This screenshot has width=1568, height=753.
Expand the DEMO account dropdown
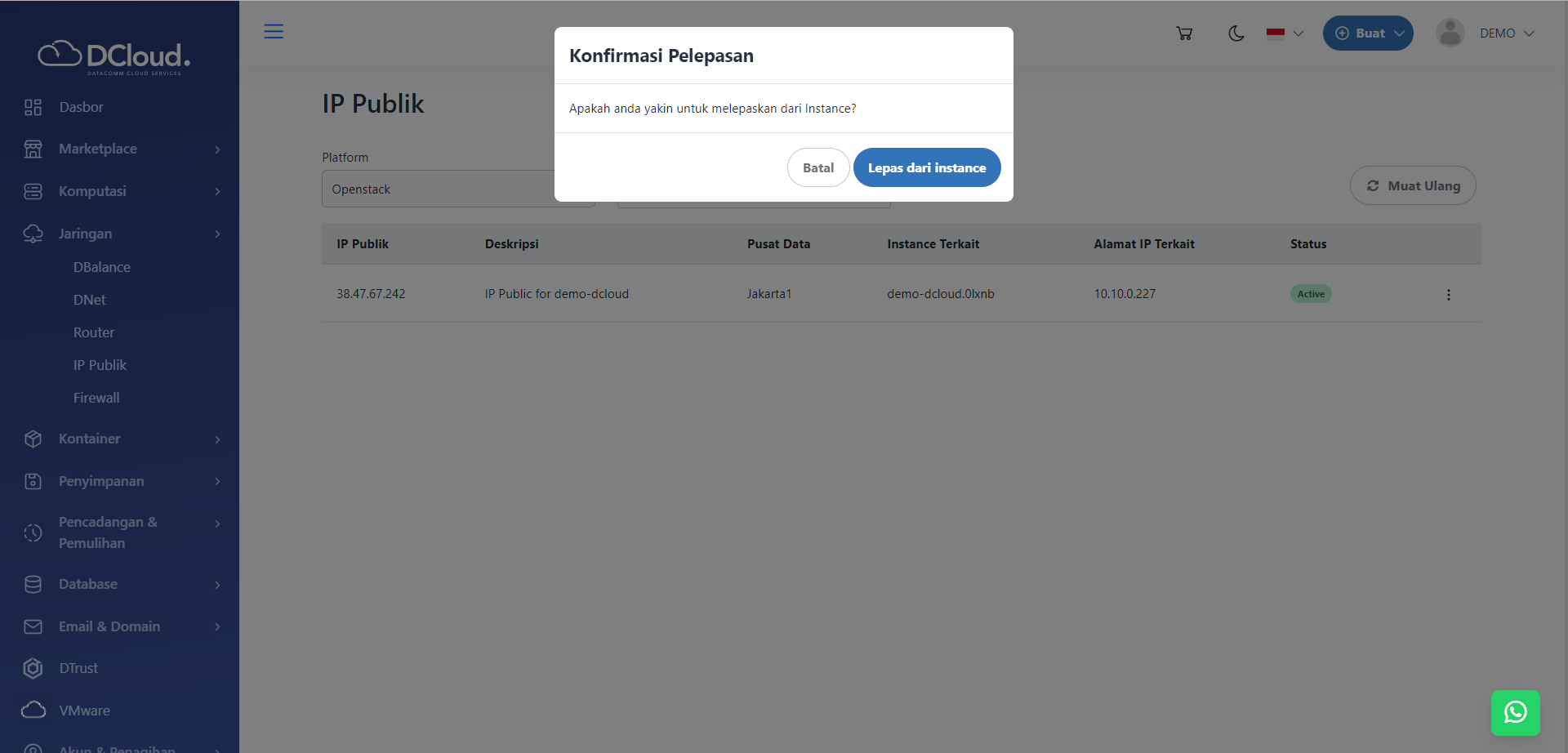click(x=1507, y=33)
